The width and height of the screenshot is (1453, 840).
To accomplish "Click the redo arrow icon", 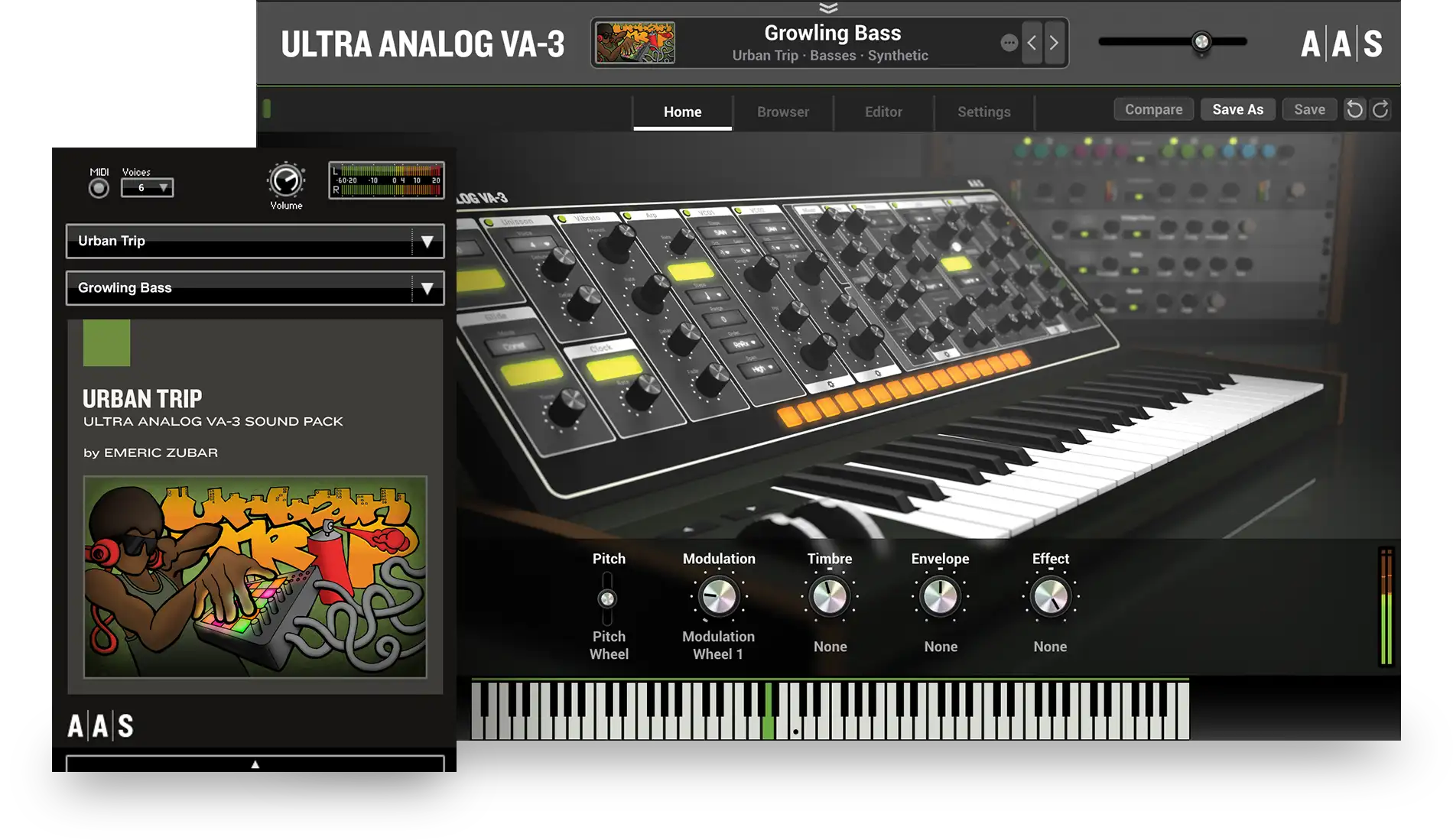I will (1380, 109).
